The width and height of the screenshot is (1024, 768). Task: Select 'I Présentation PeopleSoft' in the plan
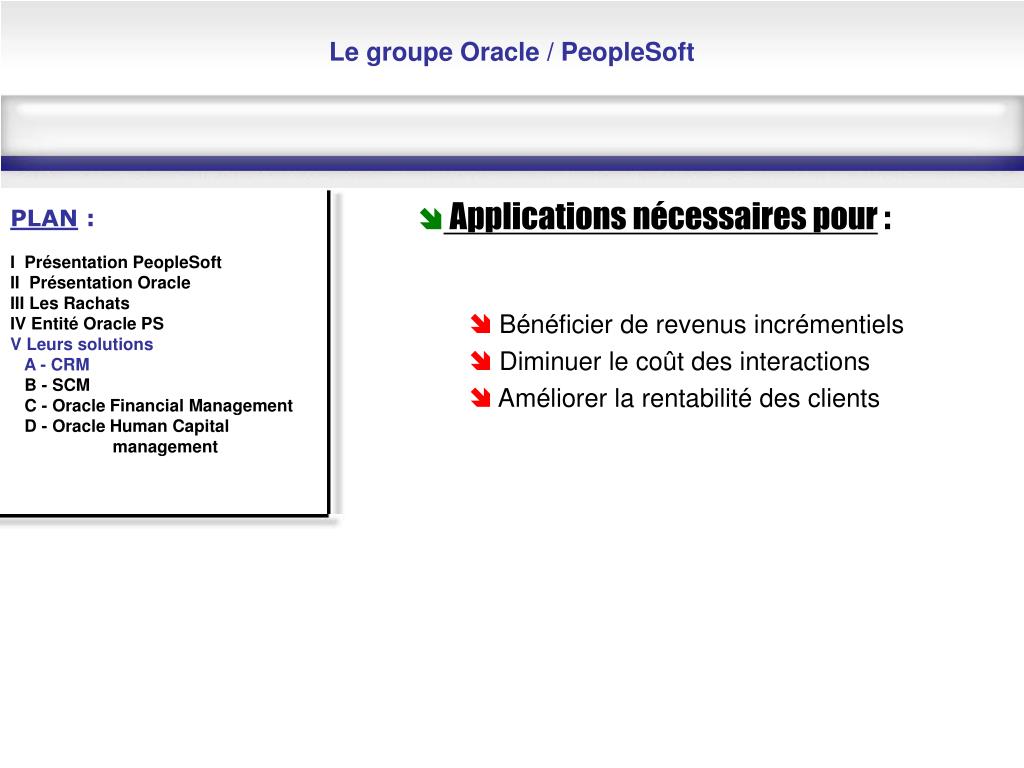[116, 262]
